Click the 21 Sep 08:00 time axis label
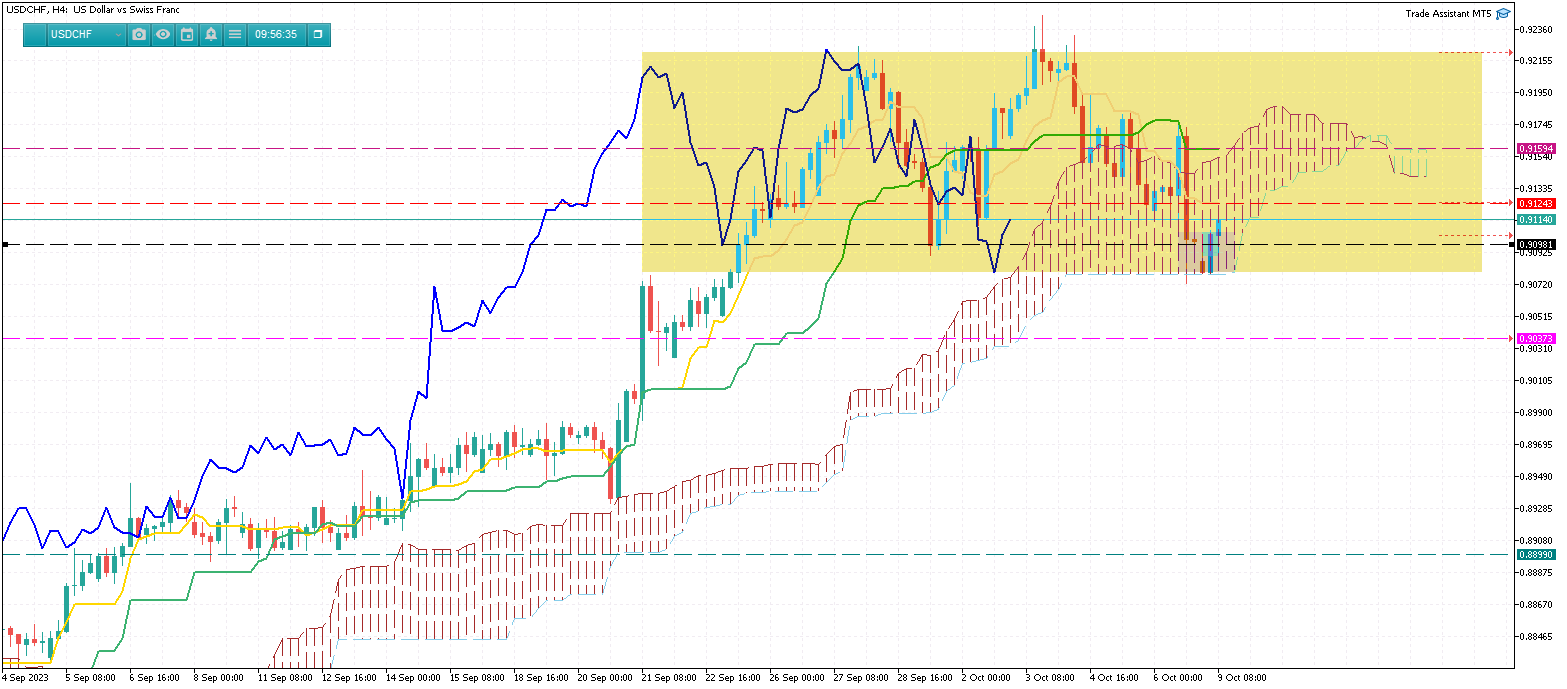The height and width of the screenshot is (689, 1567). (x=671, y=677)
